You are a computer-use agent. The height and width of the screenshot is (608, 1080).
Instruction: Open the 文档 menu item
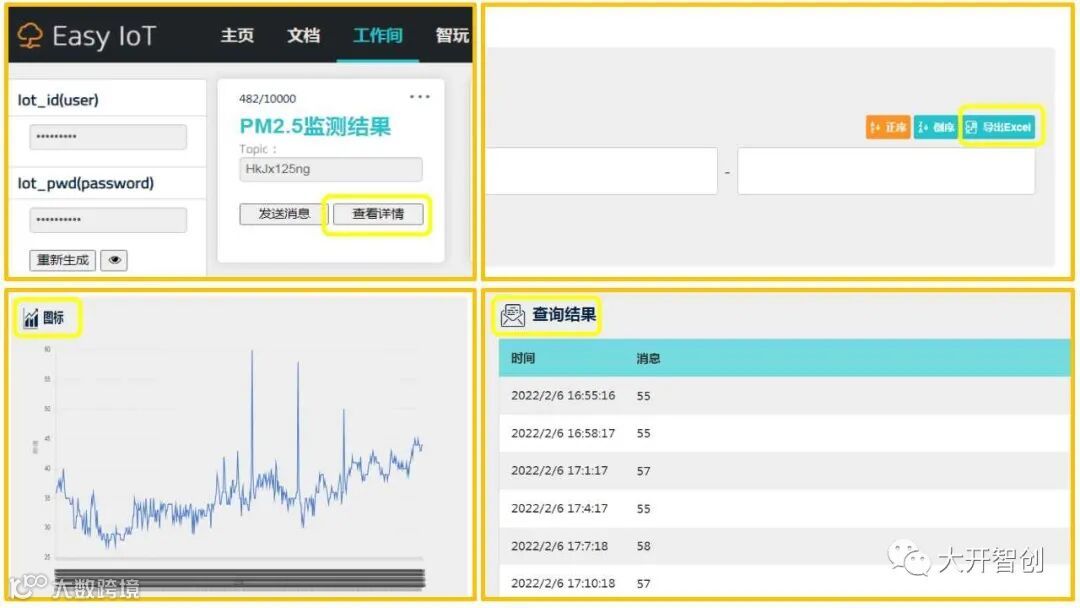tap(304, 35)
